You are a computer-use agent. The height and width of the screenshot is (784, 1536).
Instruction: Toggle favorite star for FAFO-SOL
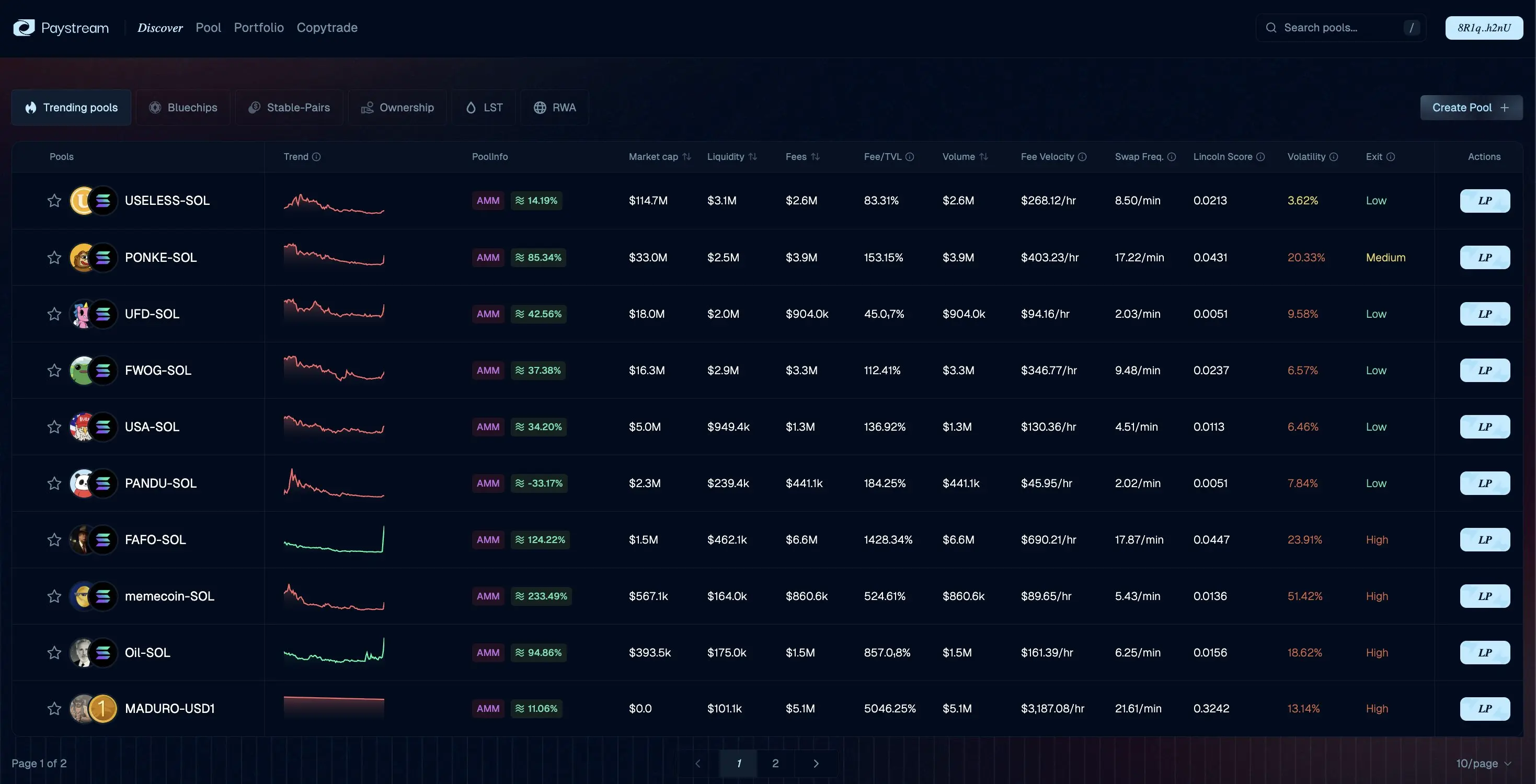pos(54,540)
